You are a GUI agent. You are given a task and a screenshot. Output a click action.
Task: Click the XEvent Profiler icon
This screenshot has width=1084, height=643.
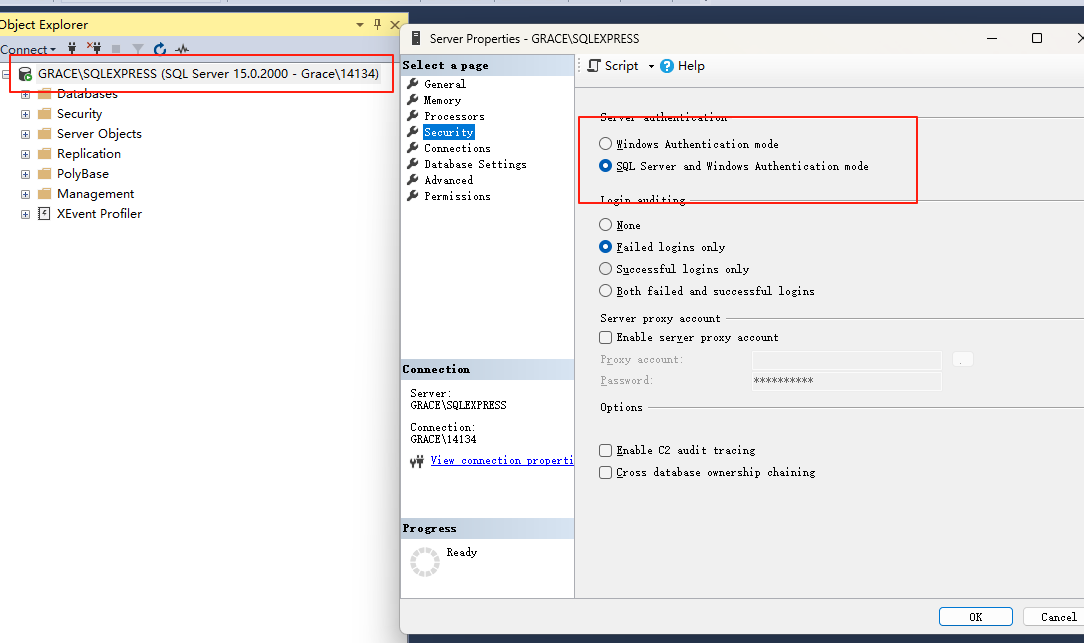pos(44,214)
